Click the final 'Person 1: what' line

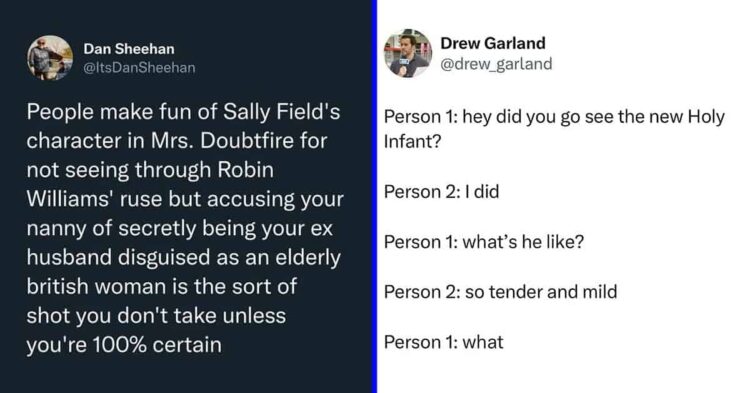(443, 342)
